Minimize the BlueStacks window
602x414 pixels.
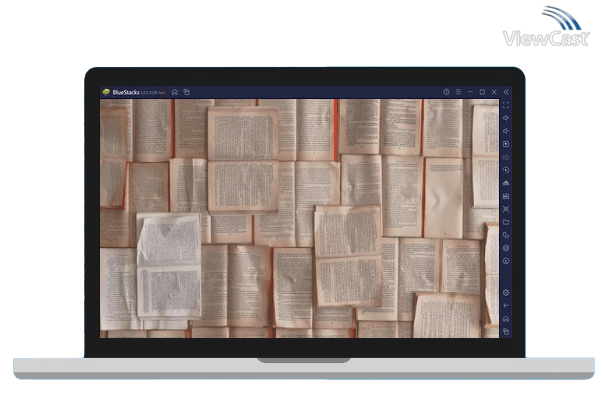[470, 92]
